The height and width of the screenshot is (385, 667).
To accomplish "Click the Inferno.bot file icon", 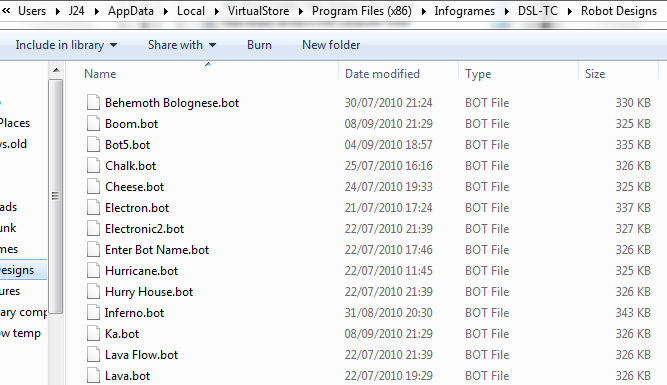I will (93, 313).
